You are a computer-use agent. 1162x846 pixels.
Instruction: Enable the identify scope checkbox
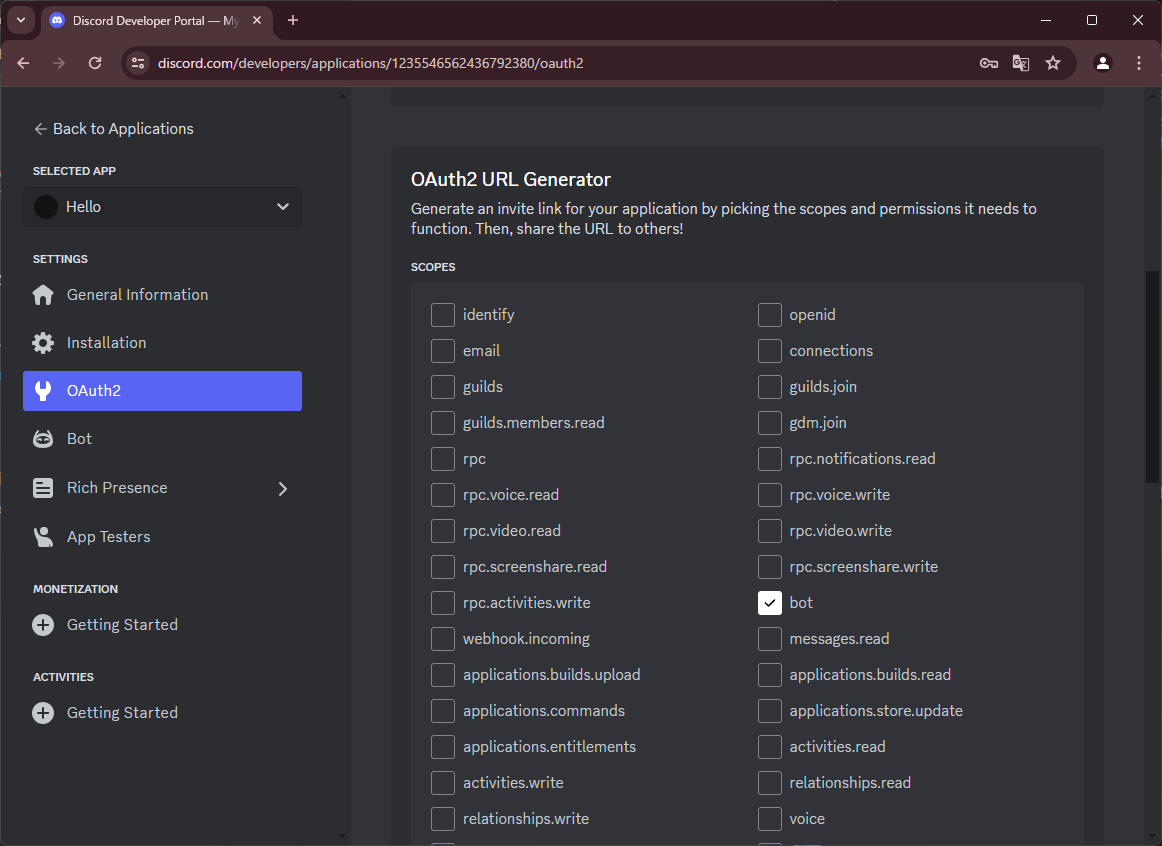(443, 315)
